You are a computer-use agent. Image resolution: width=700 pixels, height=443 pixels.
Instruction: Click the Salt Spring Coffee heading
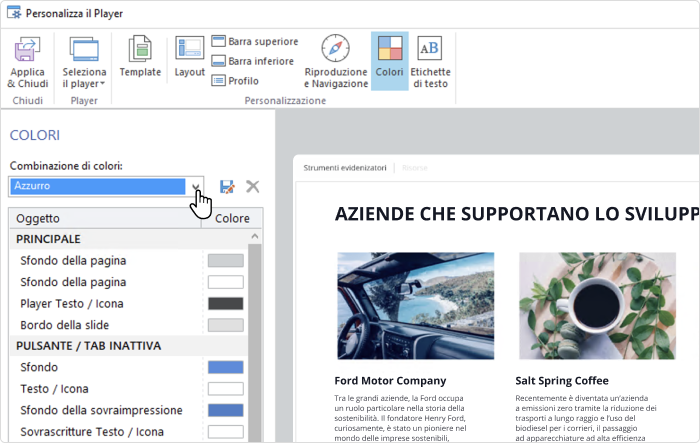click(562, 380)
